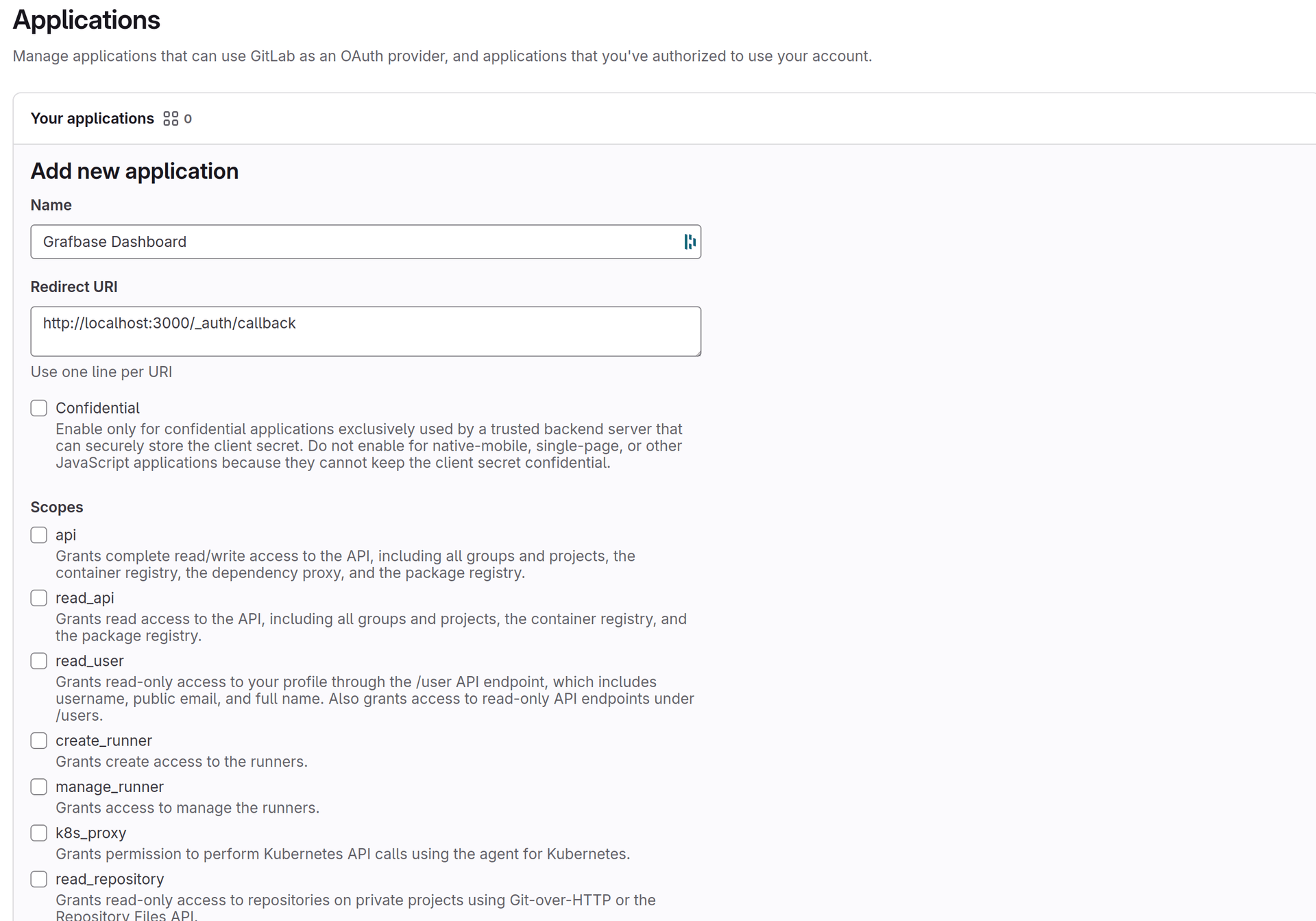Select the read_user scope
Screen dimensions: 1316x921
click(38, 660)
